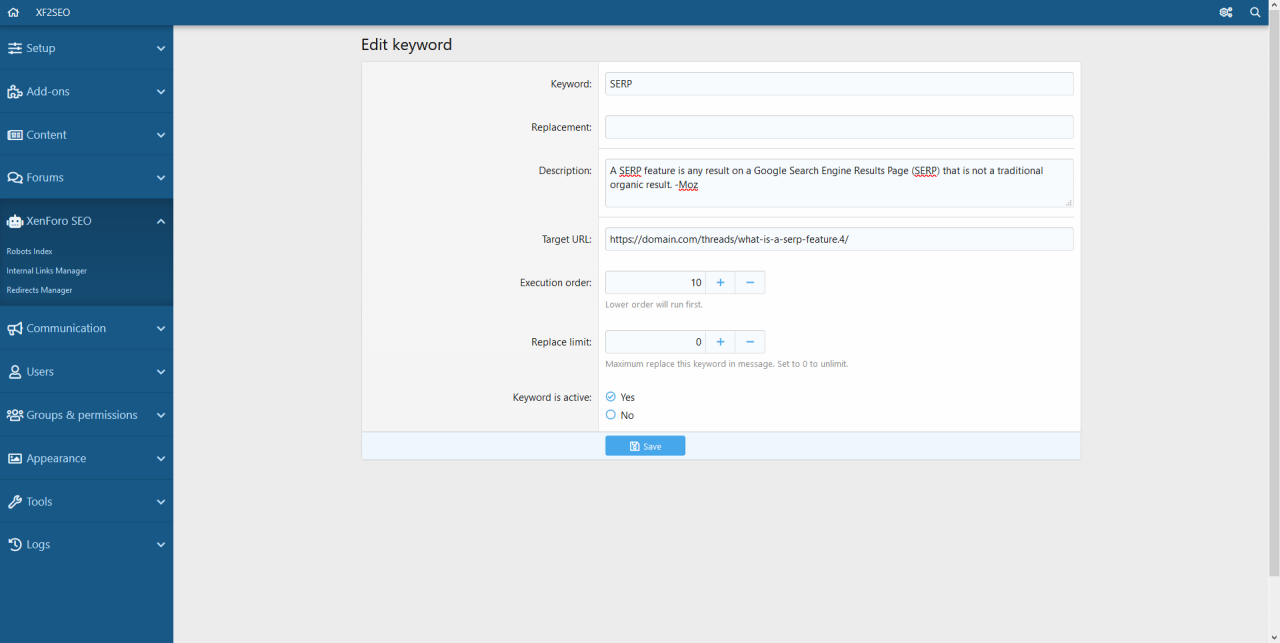Increase Execution order with plus button
This screenshot has height=643, width=1280.
(720, 283)
